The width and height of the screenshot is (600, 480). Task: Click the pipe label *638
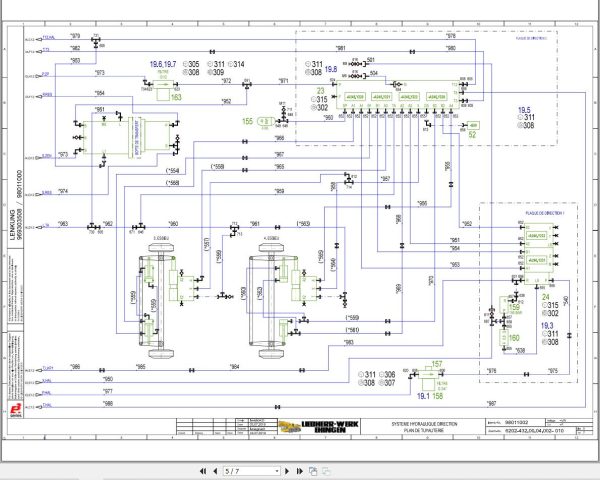pyautogui.click(x=520, y=350)
